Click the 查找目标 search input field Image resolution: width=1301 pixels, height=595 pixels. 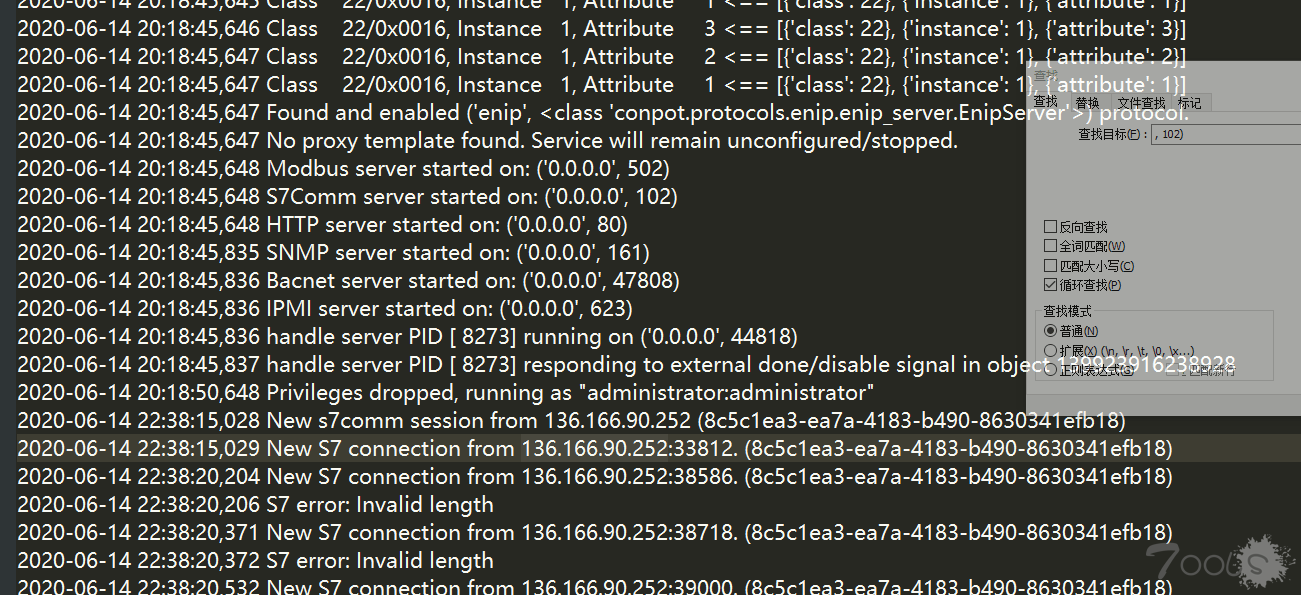1226,133
